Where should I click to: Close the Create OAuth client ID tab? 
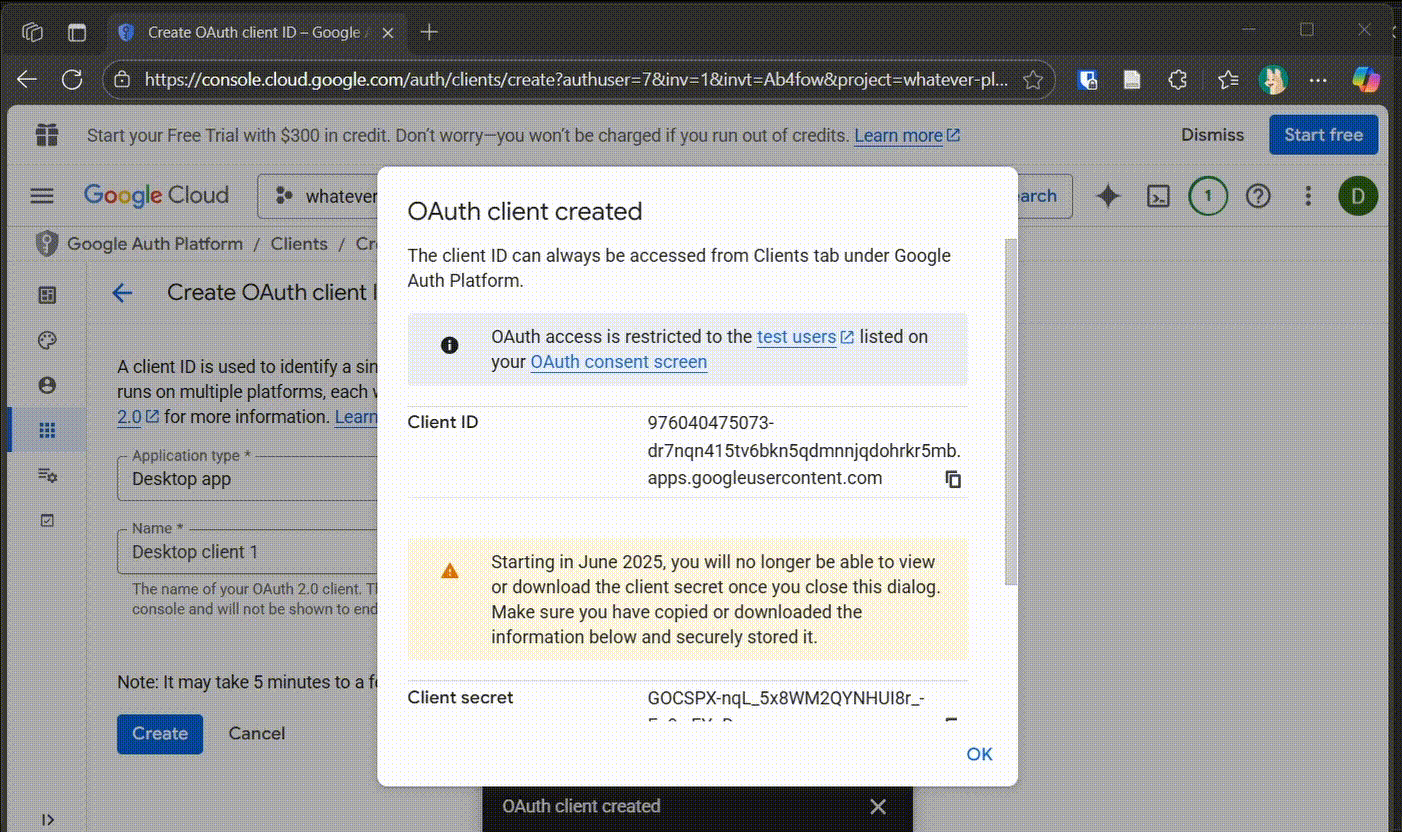click(388, 32)
